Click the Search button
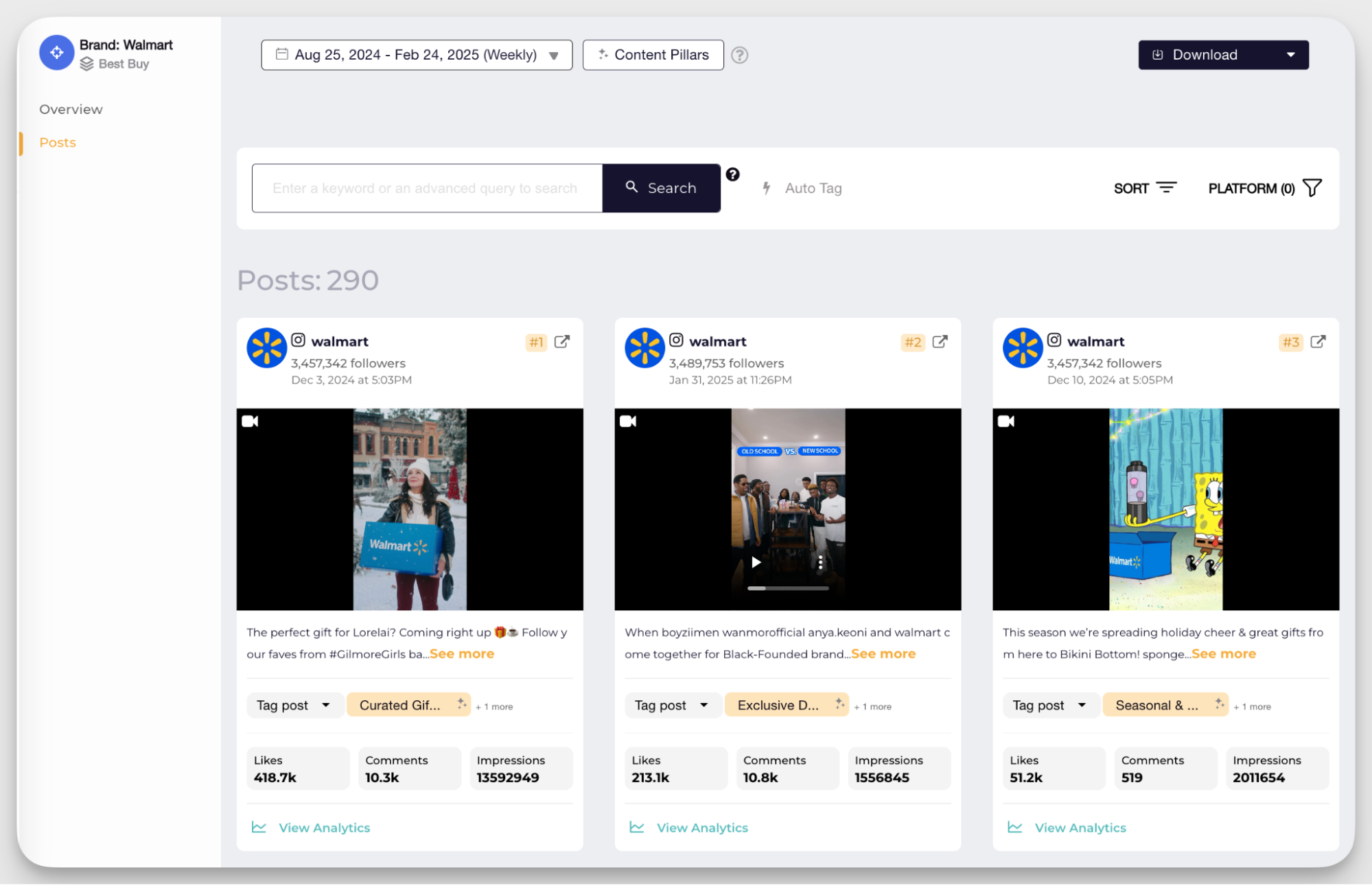This screenshot has height=885, width=1372. [662, 188]
